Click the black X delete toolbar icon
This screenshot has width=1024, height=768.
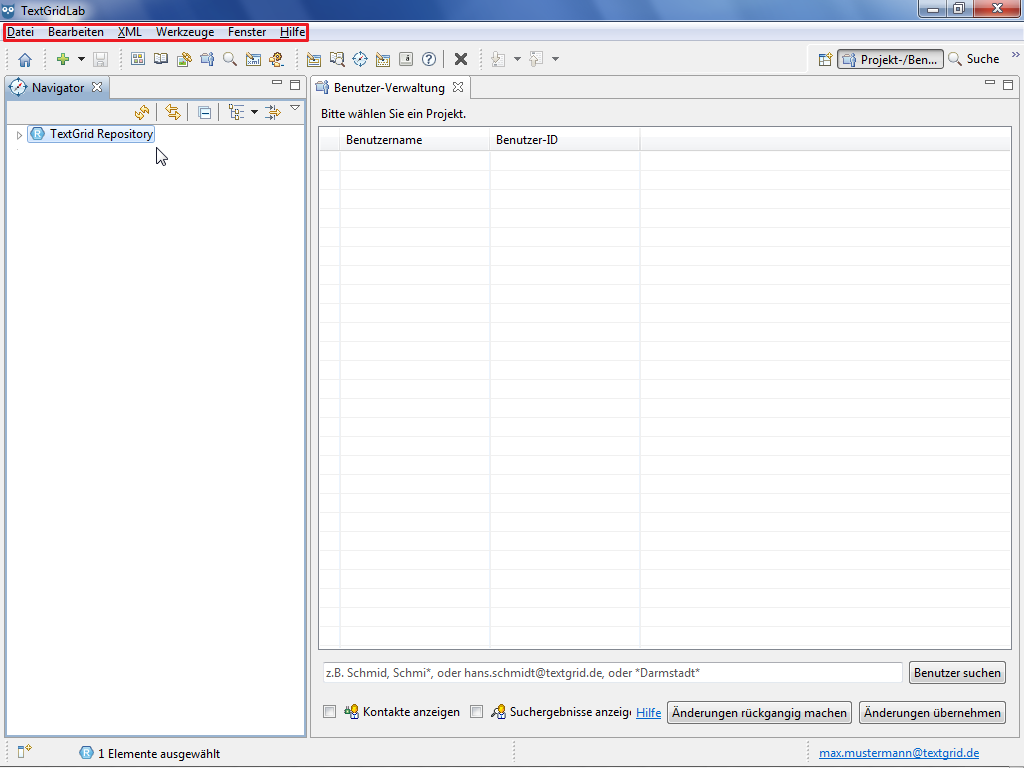tap(461, 59)
